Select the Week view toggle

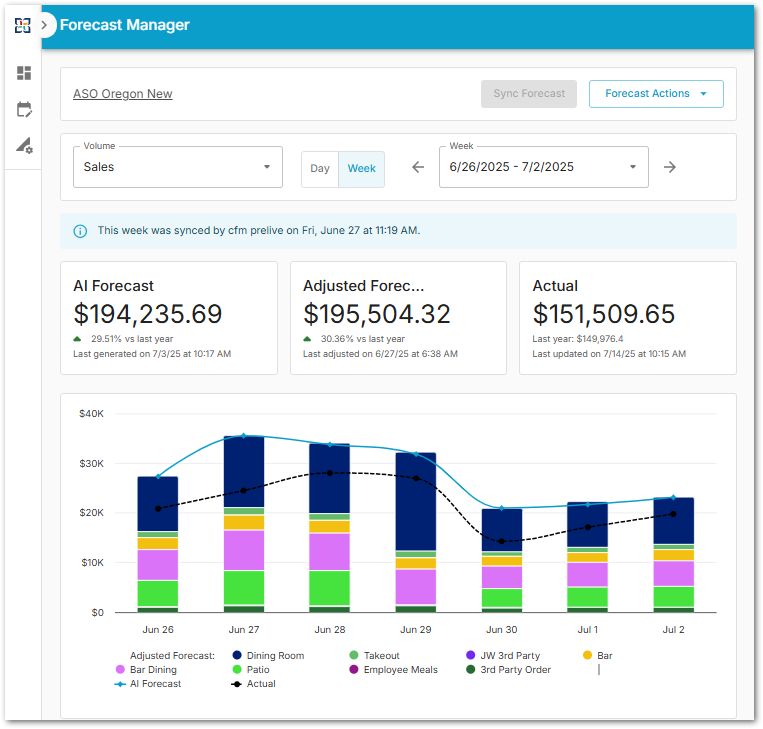(361, 168)
